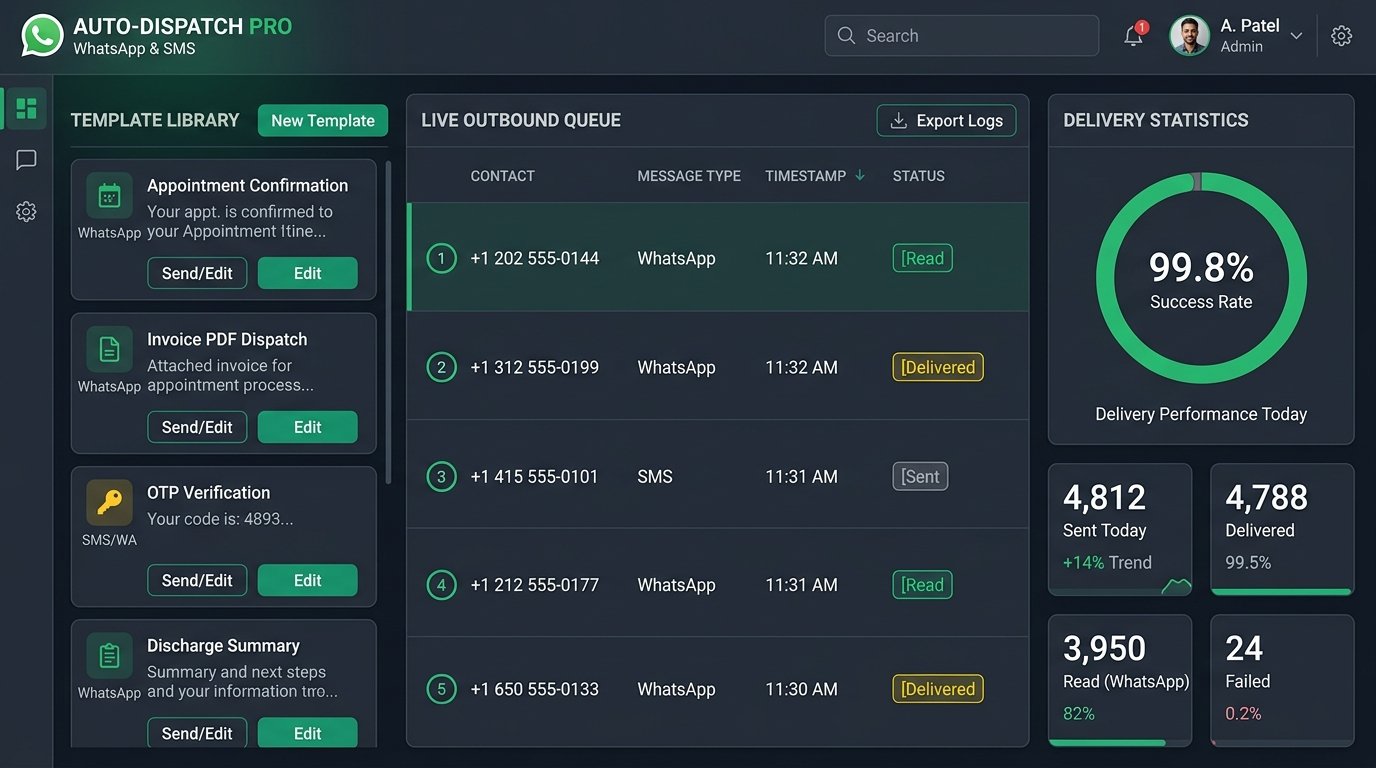This screenshot has width=1376, height=768.
Task: Click the Delivered progress bar at 99.5%
Action: pyautogui.click(x=1282, y=592)
